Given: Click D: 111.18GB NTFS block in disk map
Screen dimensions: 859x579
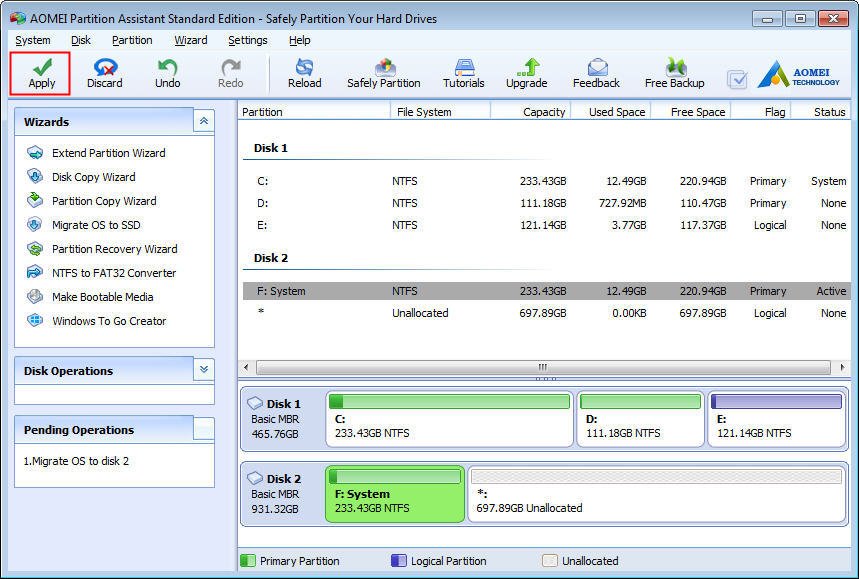Looking at the screenshot, I should click(640, 419).
